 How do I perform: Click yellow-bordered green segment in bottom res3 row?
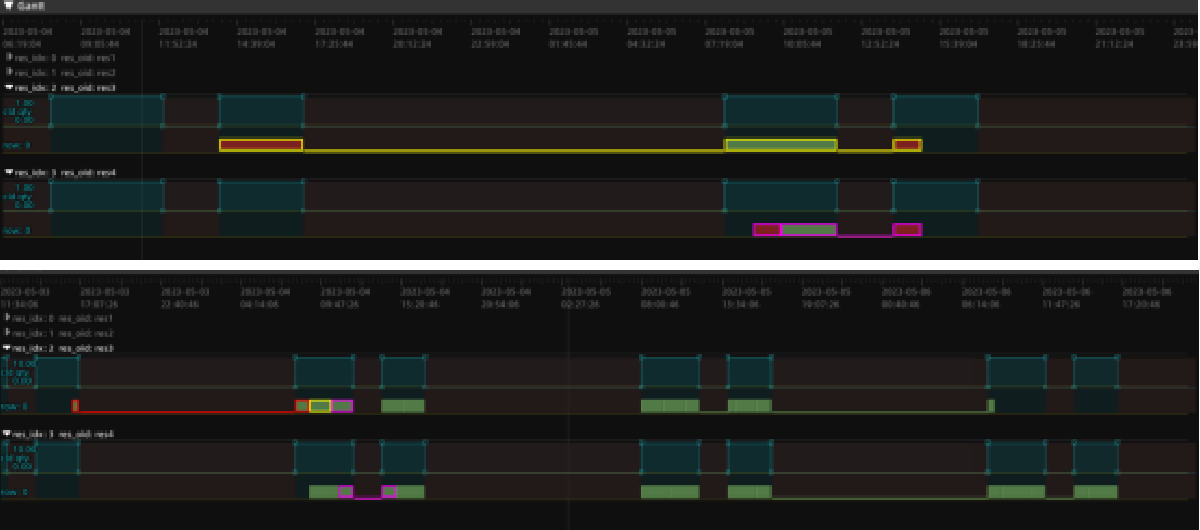(x=320, y=405)
